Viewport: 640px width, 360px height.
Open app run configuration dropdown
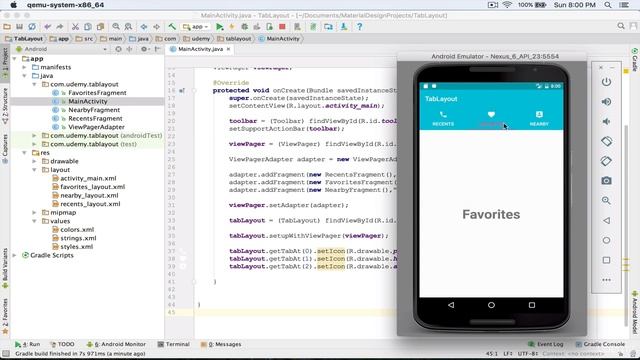196,27
